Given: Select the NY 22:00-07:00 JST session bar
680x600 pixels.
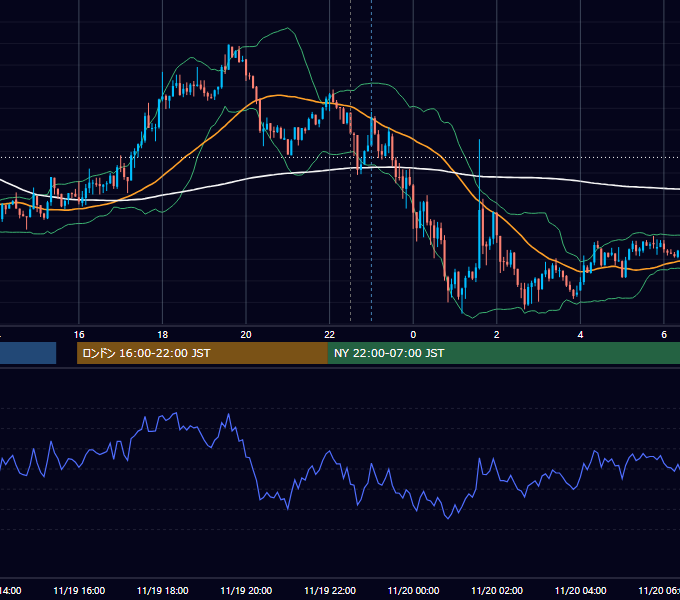Looking at the screenshot, I should coord(503,353).
